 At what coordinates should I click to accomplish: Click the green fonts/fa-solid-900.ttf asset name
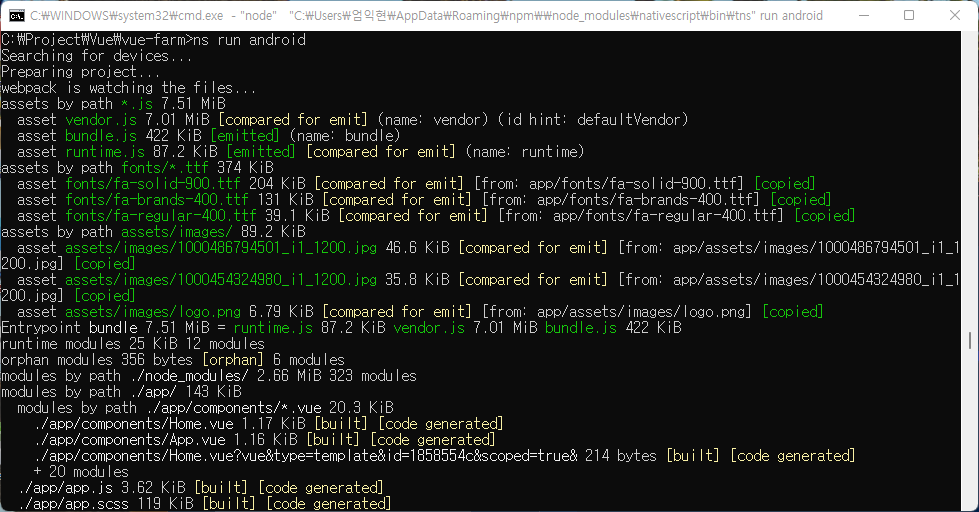154,184
